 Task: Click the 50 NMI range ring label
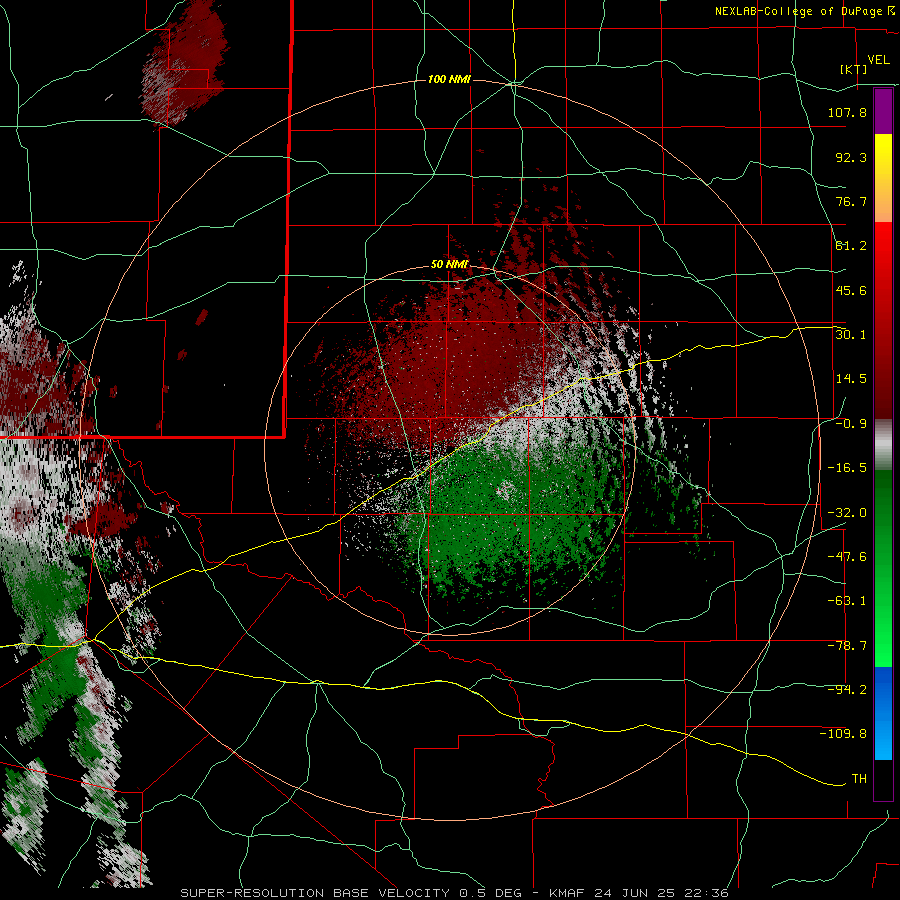(x=449, y=265)
